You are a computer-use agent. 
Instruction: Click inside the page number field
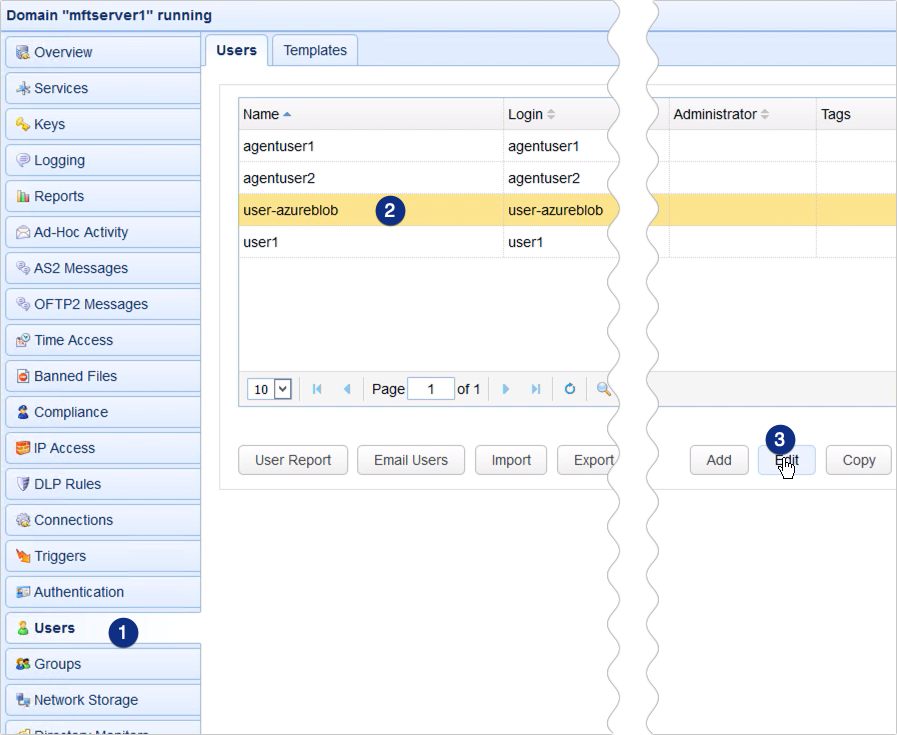431,389
